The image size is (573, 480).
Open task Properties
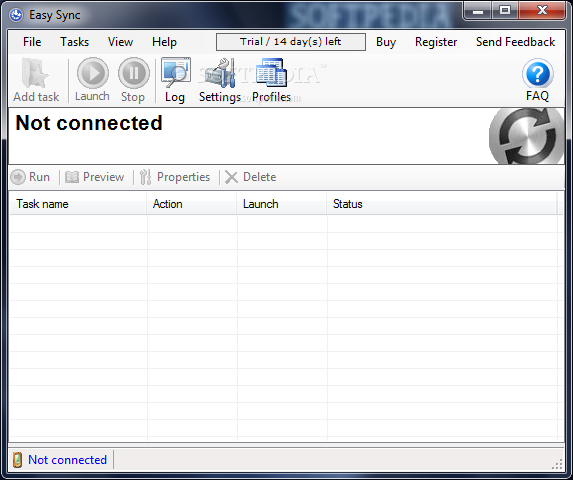click(x=175, y=177)
